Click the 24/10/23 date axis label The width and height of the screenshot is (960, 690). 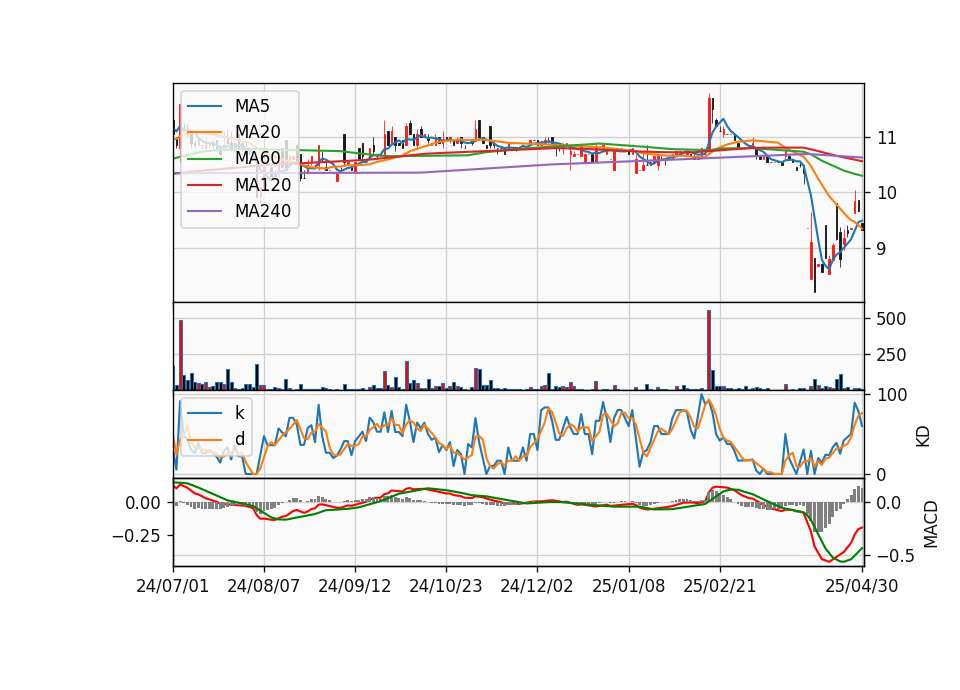click(x=446, y=586)
